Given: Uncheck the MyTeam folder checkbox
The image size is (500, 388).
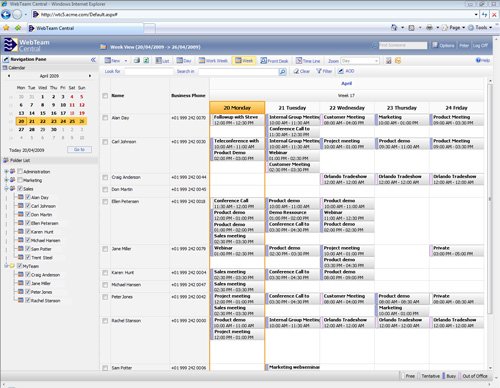Looking at the screenshot, I should pos(20,266).
